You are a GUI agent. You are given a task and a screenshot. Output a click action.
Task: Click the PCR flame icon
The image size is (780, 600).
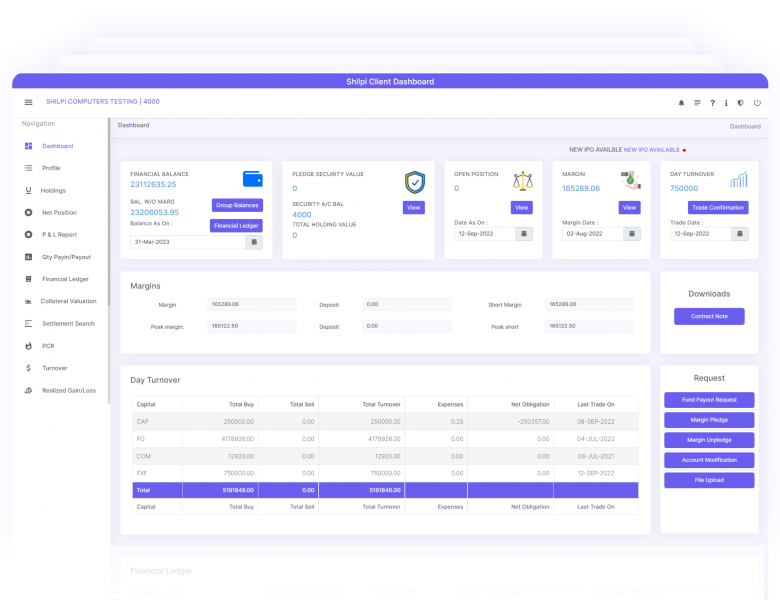click(28, 346)
